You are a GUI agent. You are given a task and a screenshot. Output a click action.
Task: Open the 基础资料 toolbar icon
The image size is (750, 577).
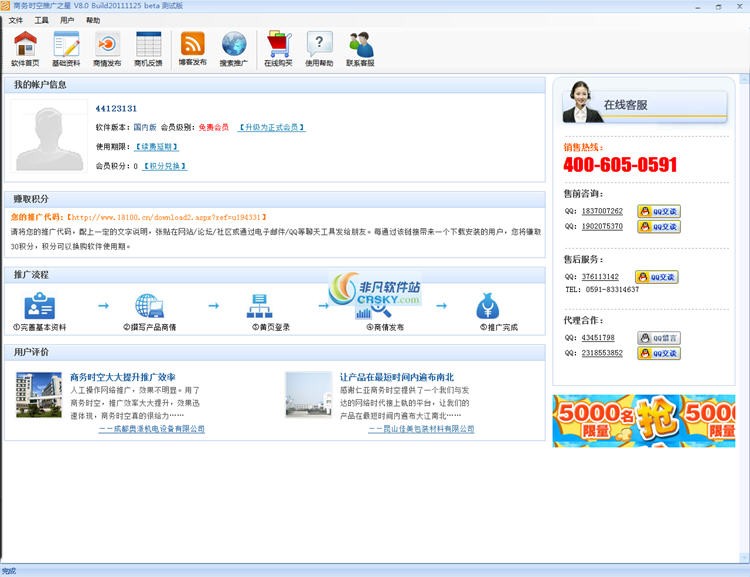point(66,49)
